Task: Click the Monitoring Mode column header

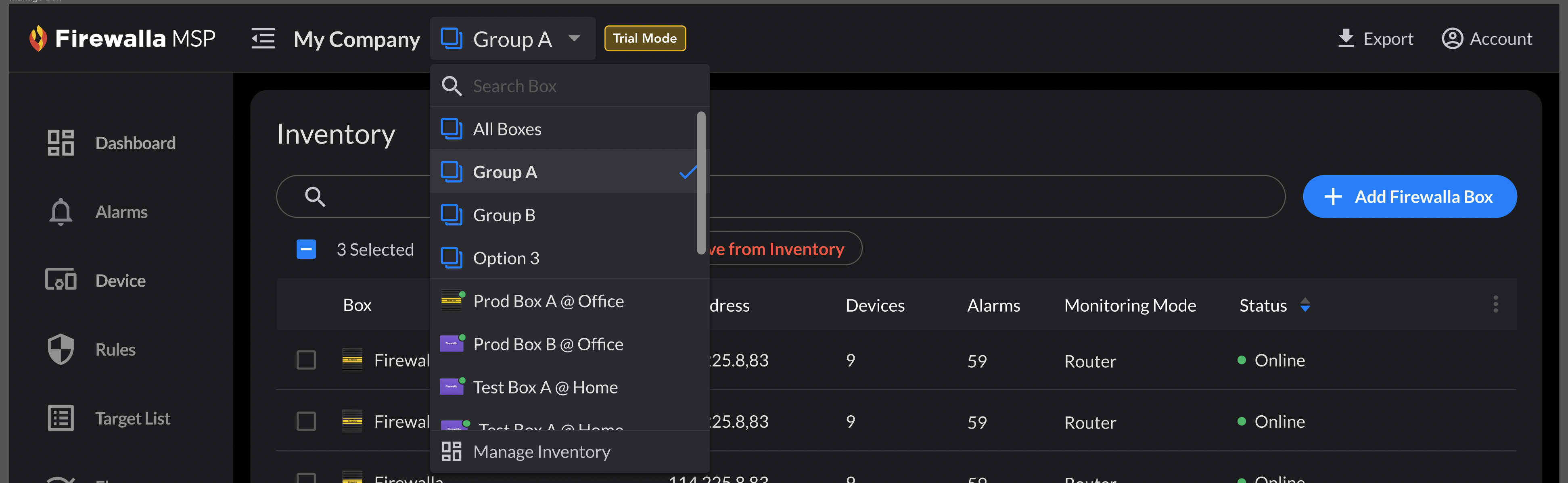Action: click(1130, 305)
